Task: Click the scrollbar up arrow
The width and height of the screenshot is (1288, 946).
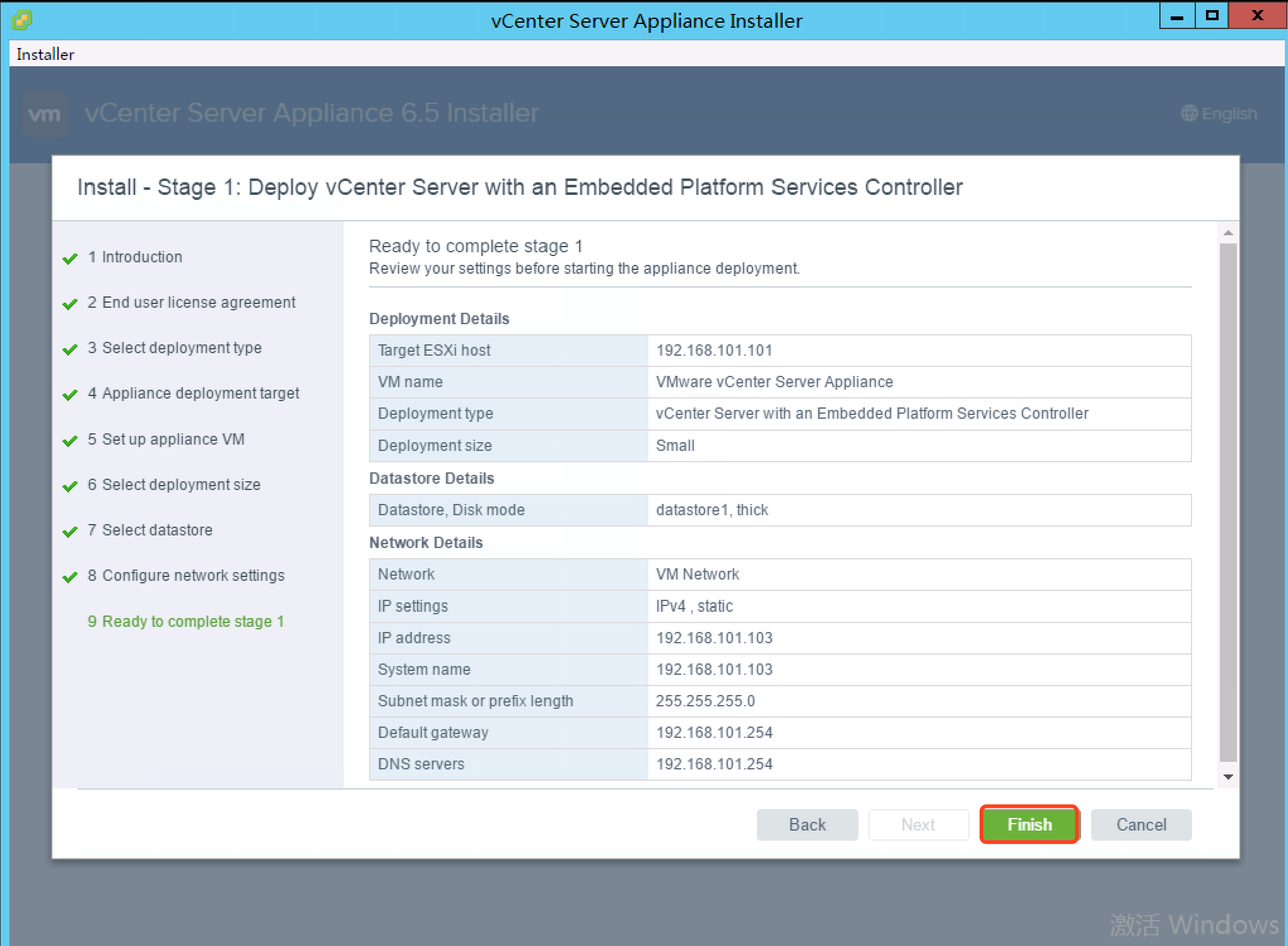Action: click(x=1227, y=233)
